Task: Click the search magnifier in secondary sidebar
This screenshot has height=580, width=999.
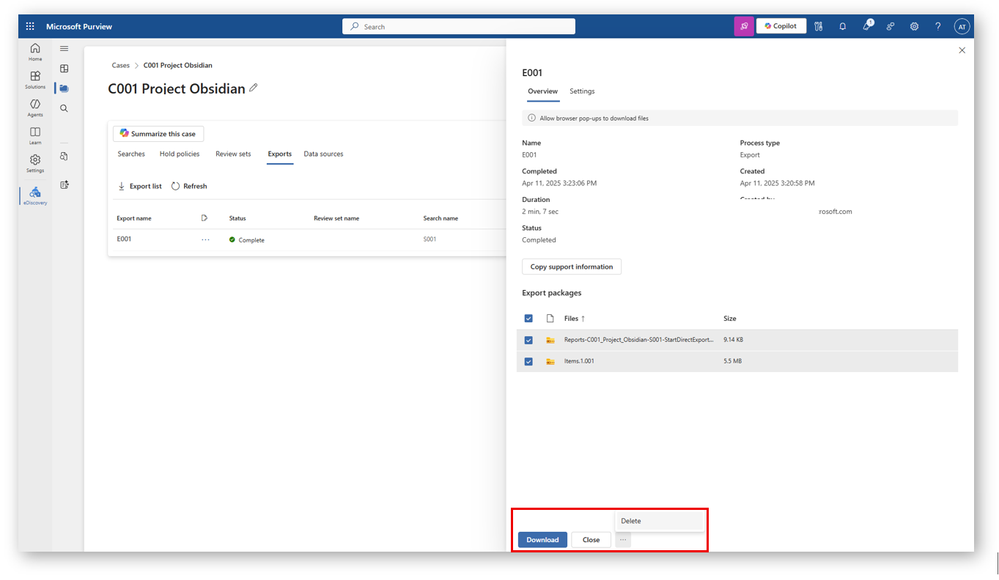Action: (x=64, y=108)
